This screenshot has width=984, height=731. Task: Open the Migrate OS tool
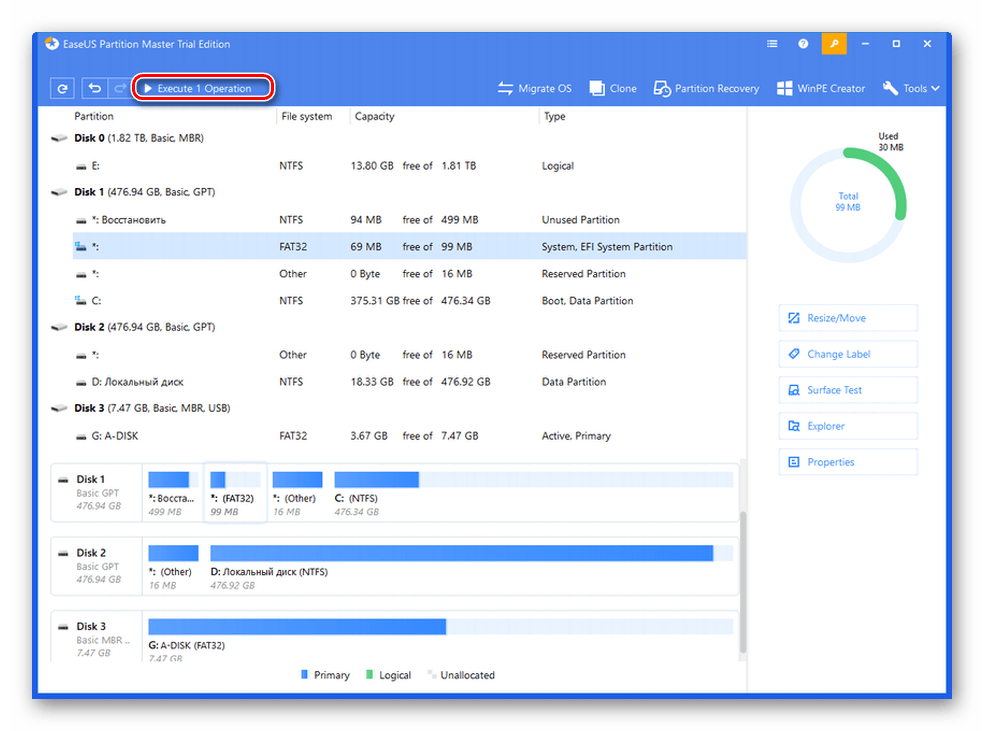point(534,88)
